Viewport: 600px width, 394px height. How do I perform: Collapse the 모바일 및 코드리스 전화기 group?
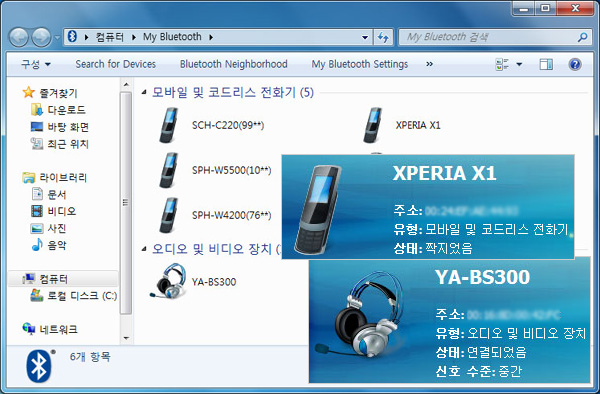point(144,92)
